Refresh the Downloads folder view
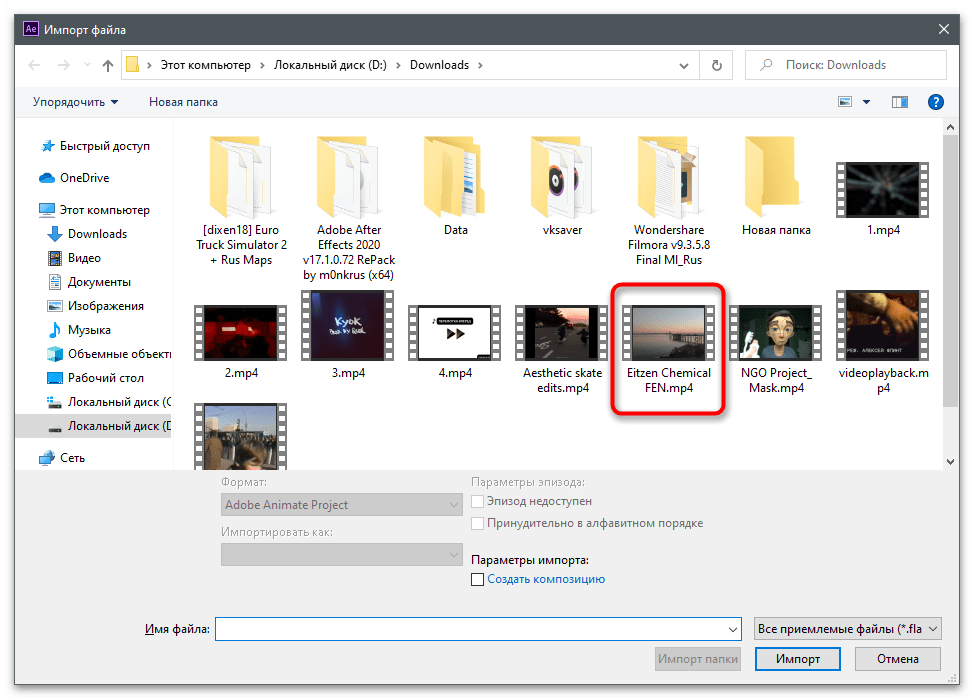Image resolution: width=974 pixels, height=699 pixels. coord(716,65)
